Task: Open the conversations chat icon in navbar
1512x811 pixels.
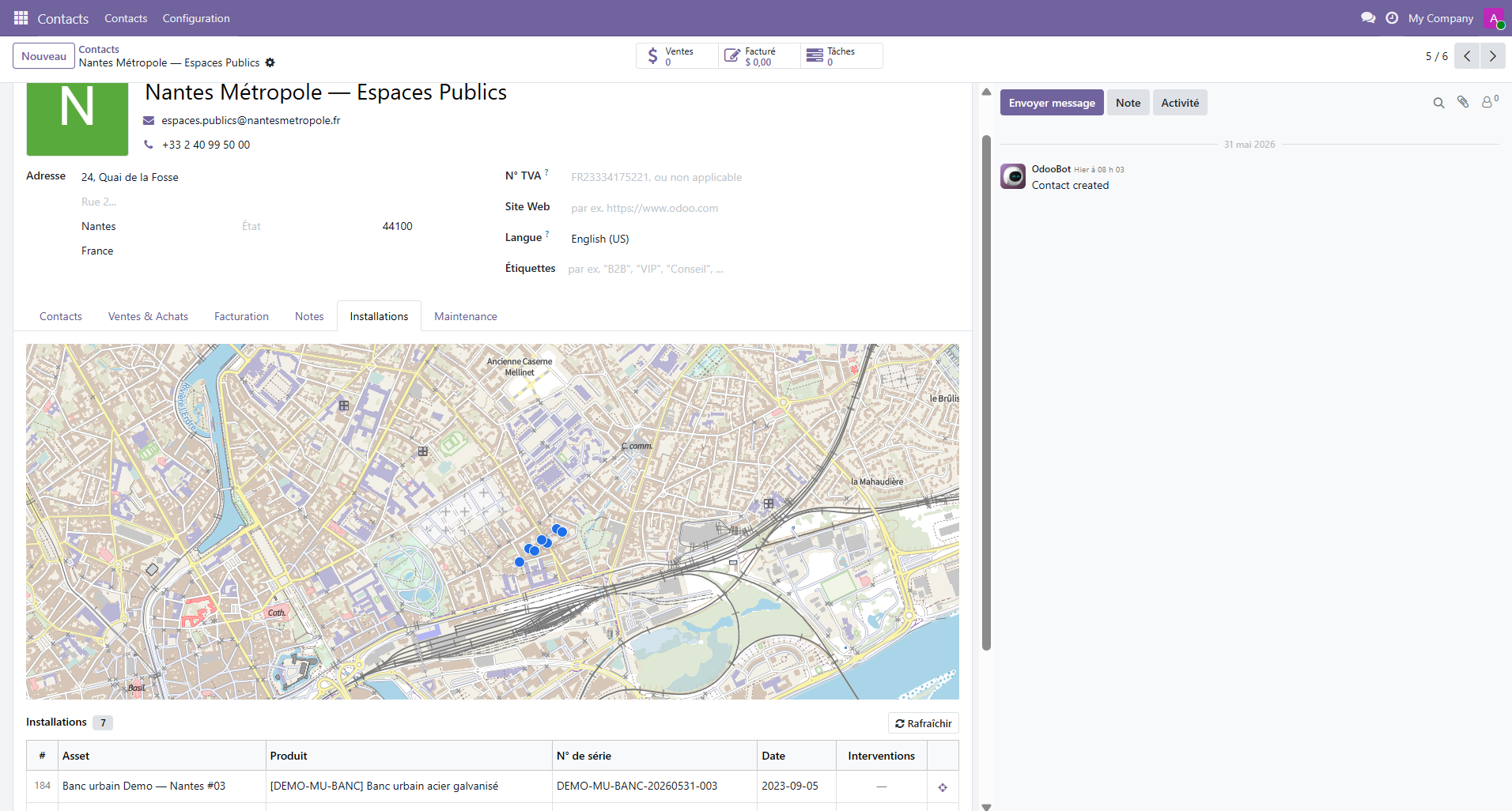Action: pos(1368,17)
